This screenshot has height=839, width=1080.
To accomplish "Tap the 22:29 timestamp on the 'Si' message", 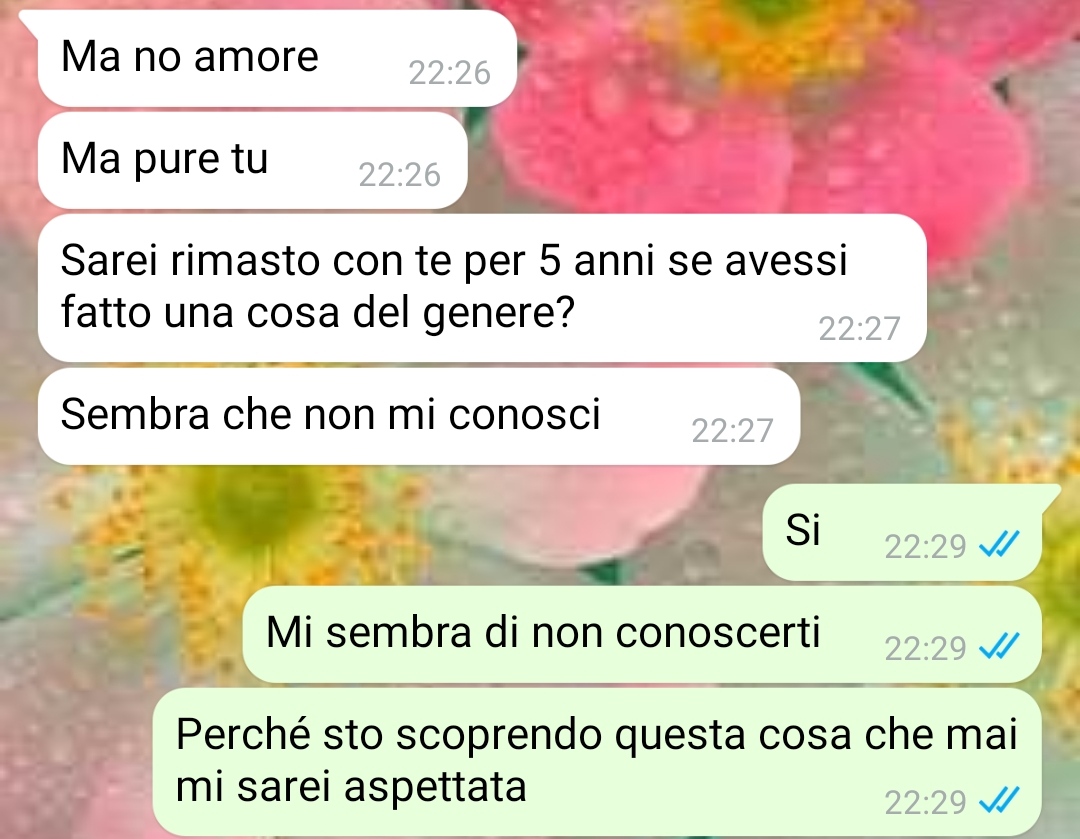I will click(x=925, y=547).
